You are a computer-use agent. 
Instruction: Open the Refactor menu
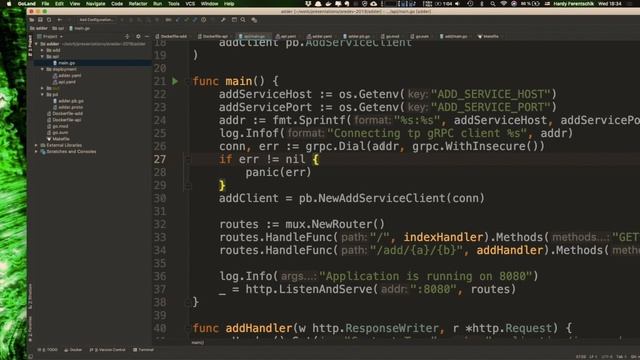138,4
